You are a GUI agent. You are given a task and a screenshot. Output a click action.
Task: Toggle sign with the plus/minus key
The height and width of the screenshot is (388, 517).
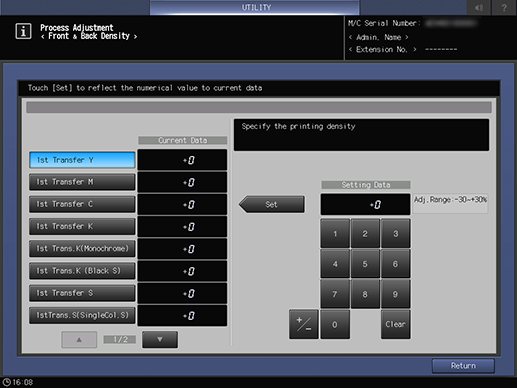[304, 324]
